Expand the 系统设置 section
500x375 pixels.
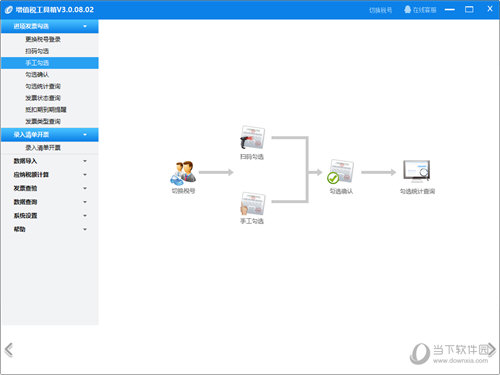[x=50, y=216]
